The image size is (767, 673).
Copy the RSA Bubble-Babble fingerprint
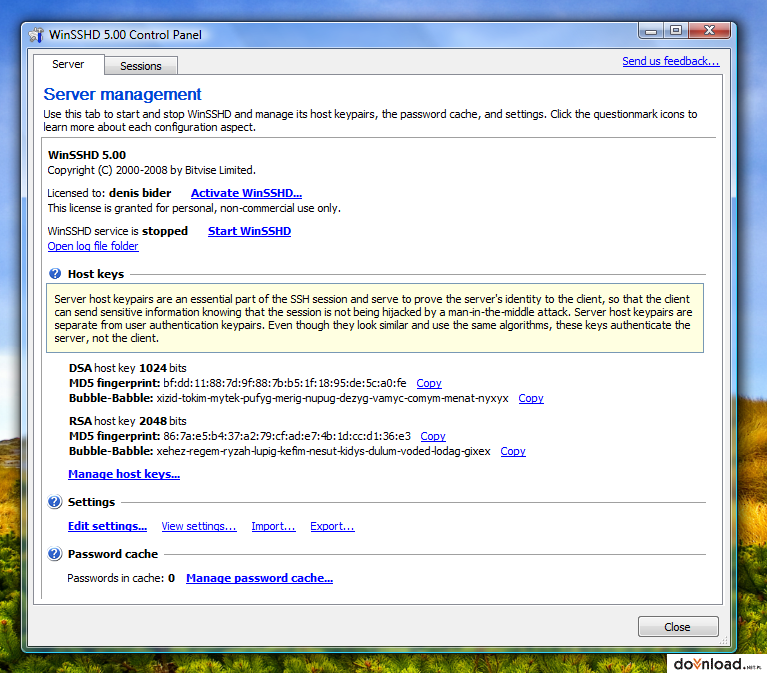click(x=513, y=451)
